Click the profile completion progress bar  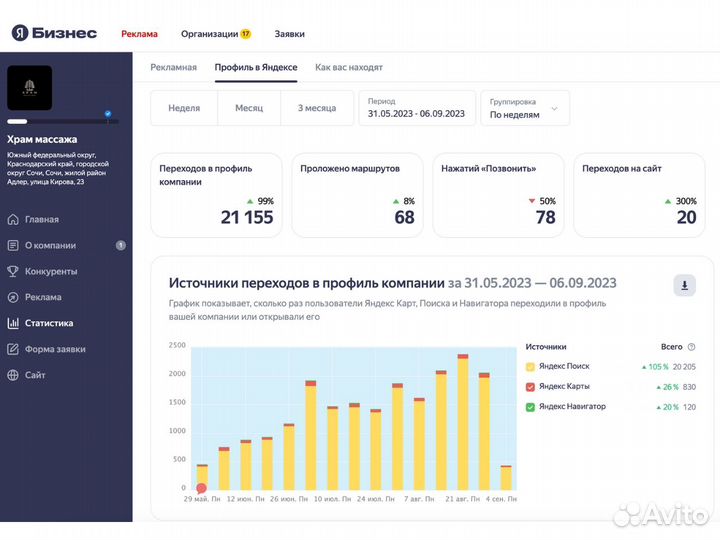(63, 122)
